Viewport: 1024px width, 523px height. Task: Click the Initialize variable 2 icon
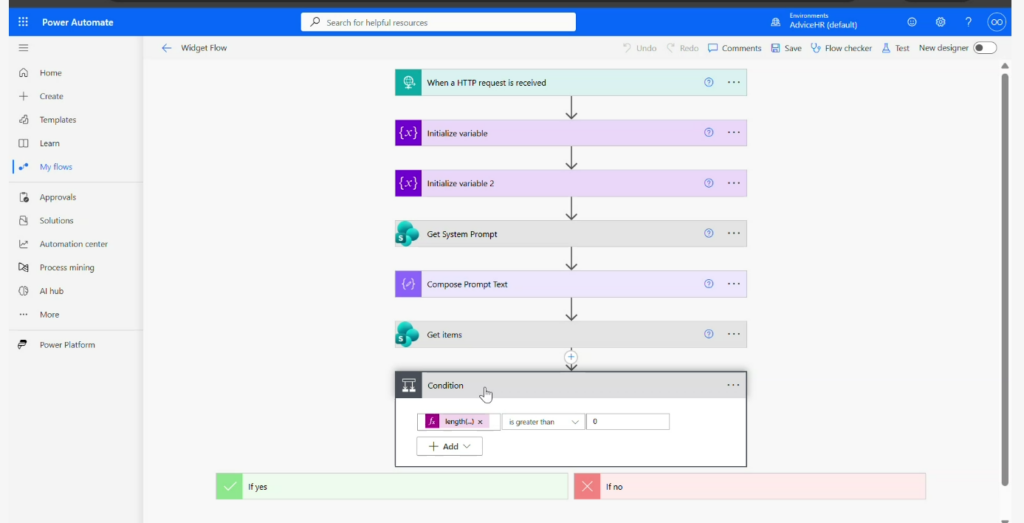pos(408,183)
